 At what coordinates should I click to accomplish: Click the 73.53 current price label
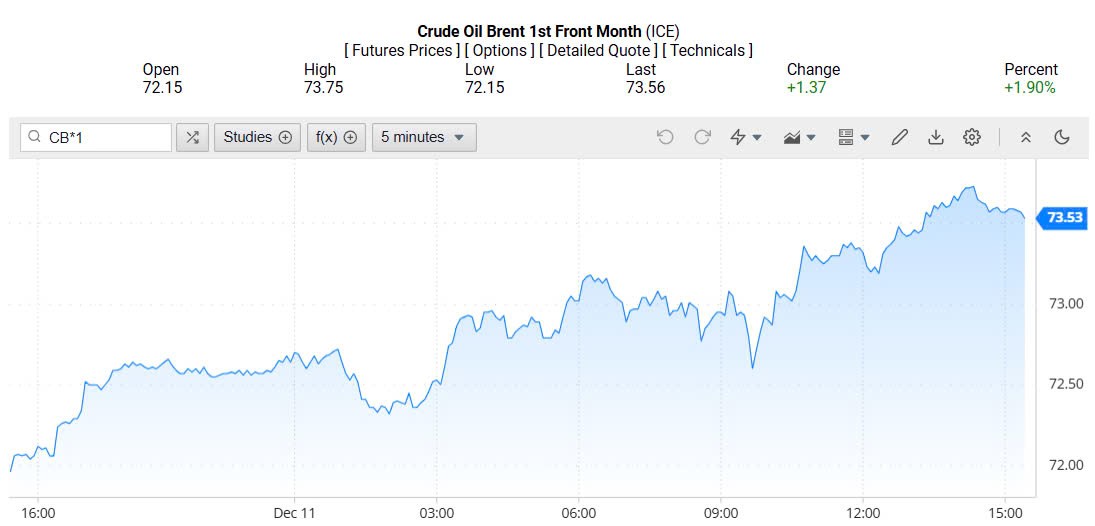click(x=1064, y=217)
